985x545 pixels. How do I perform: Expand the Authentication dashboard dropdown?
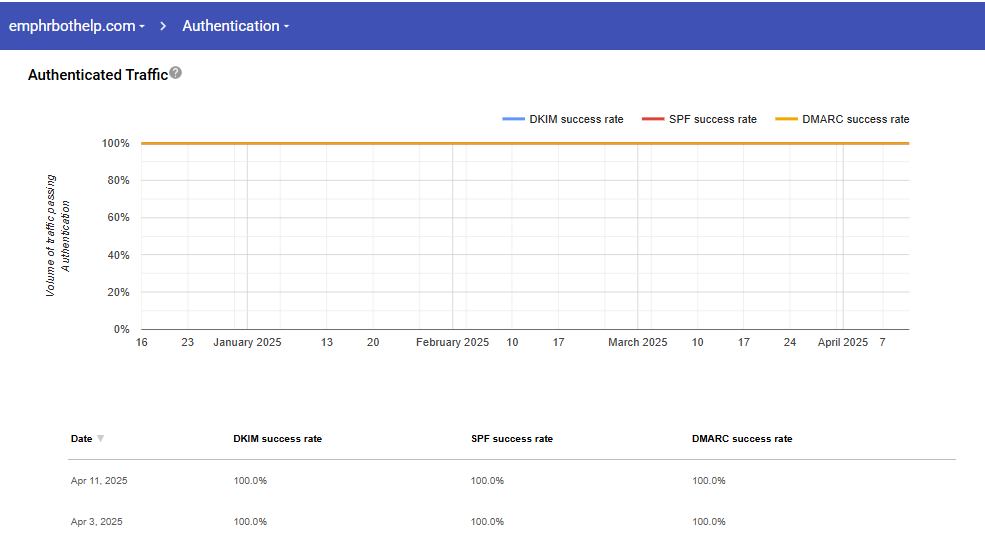point(235,26)
